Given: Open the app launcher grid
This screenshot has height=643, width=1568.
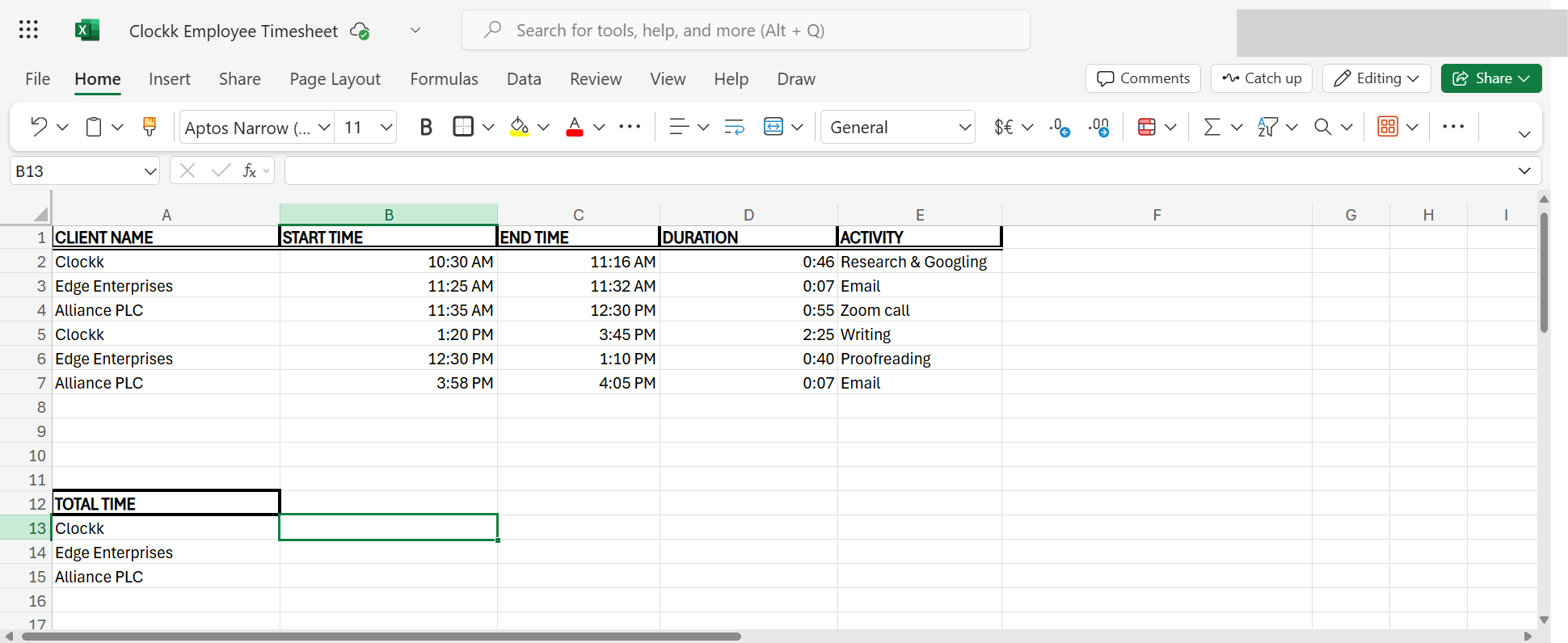Looking at the screenshot, I should tap(28, 30).
